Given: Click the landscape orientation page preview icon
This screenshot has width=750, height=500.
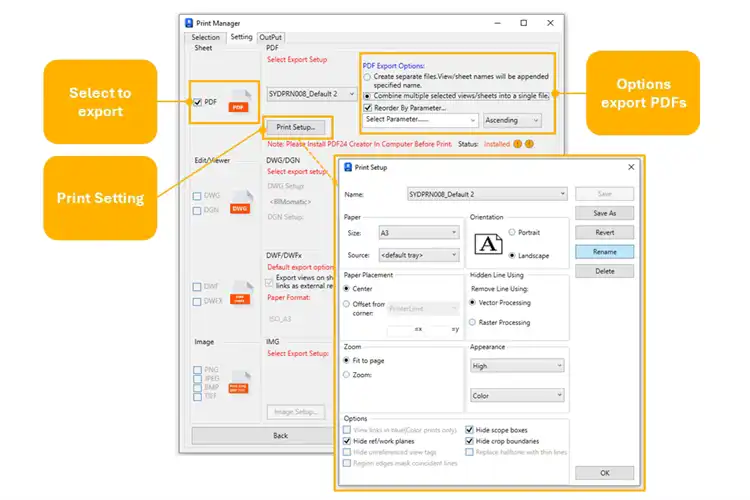Looking at the screenshot, I should click(x=489, y=243).
